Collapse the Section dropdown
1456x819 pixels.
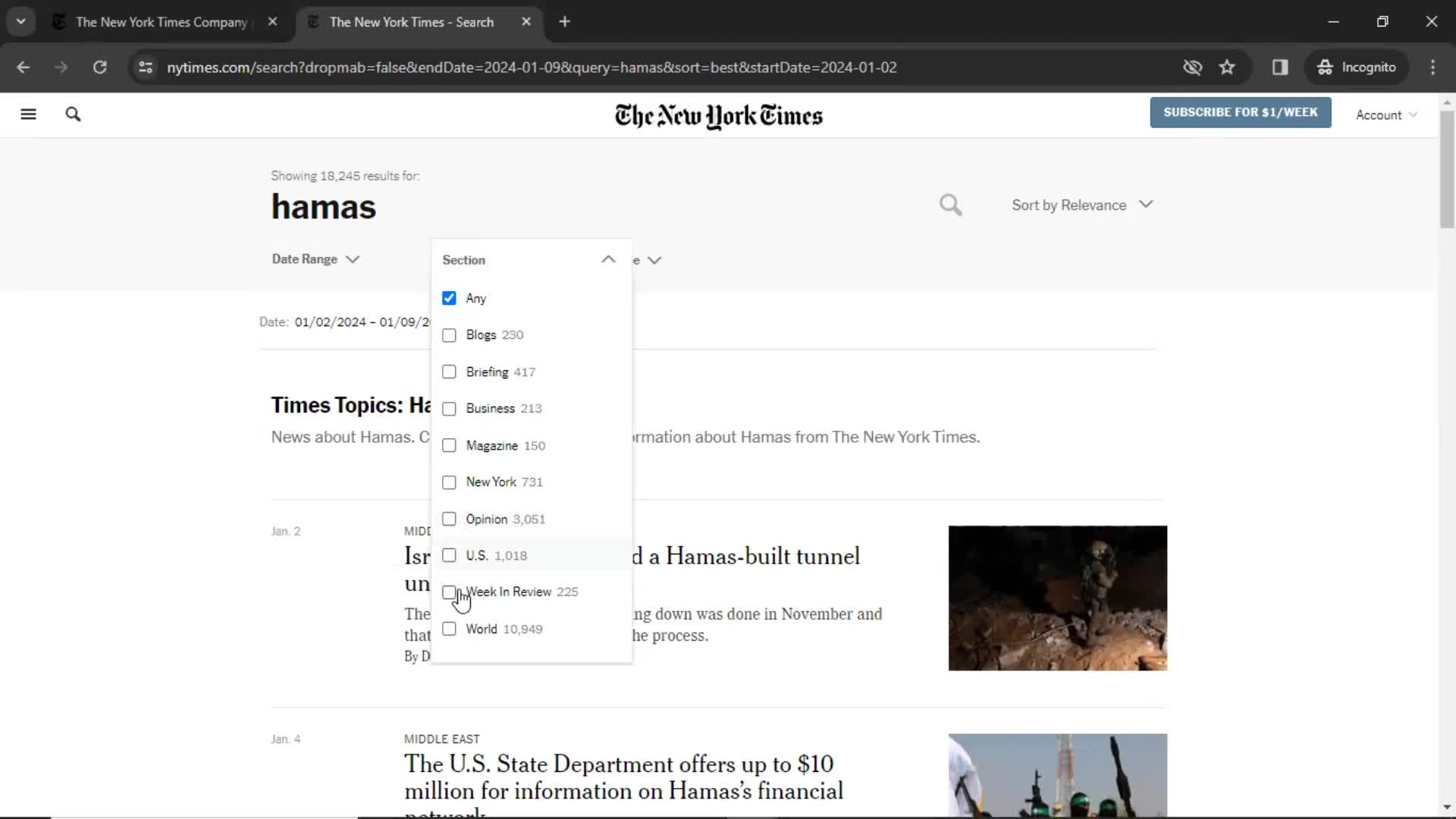[x=607, y=259]
